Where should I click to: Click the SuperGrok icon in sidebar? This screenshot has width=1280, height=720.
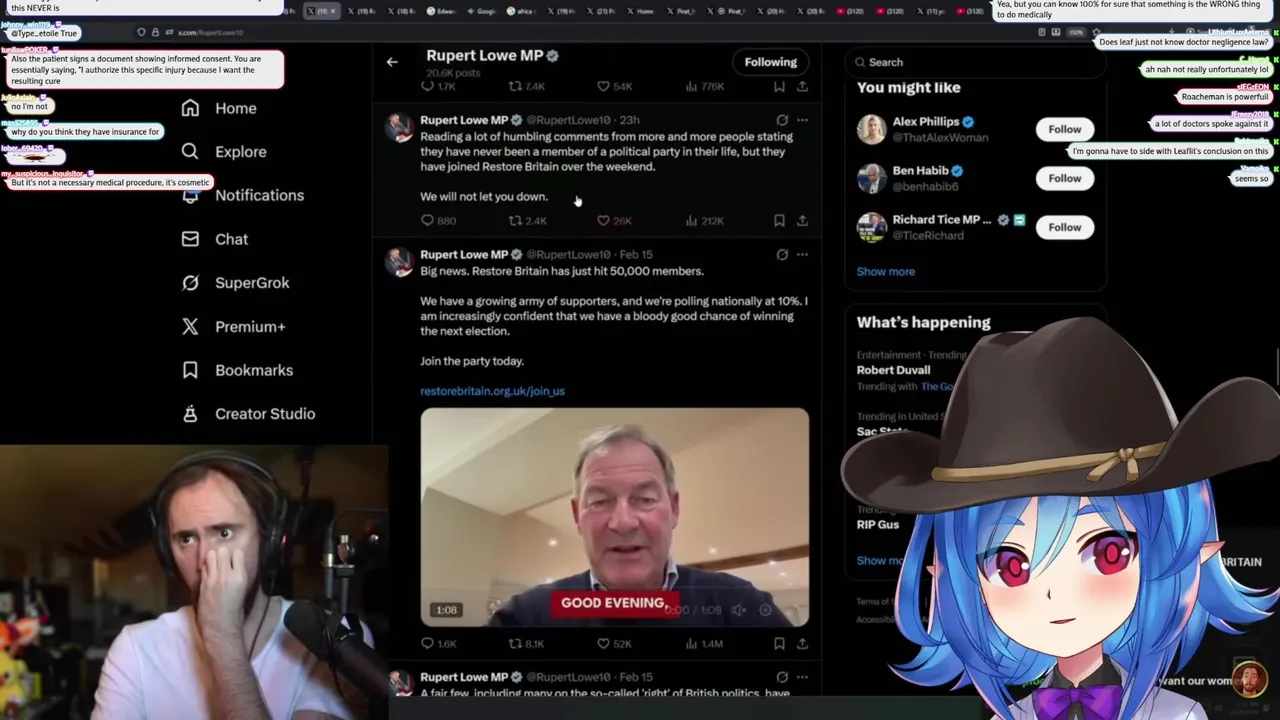(190, 283)
